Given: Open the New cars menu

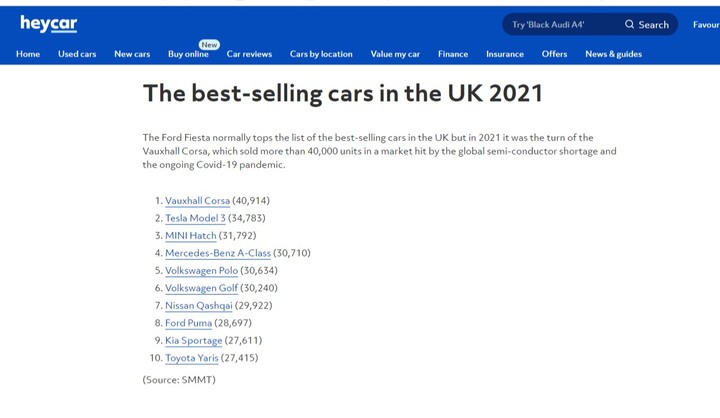Looking at the screenshot, I should [132, 54].
